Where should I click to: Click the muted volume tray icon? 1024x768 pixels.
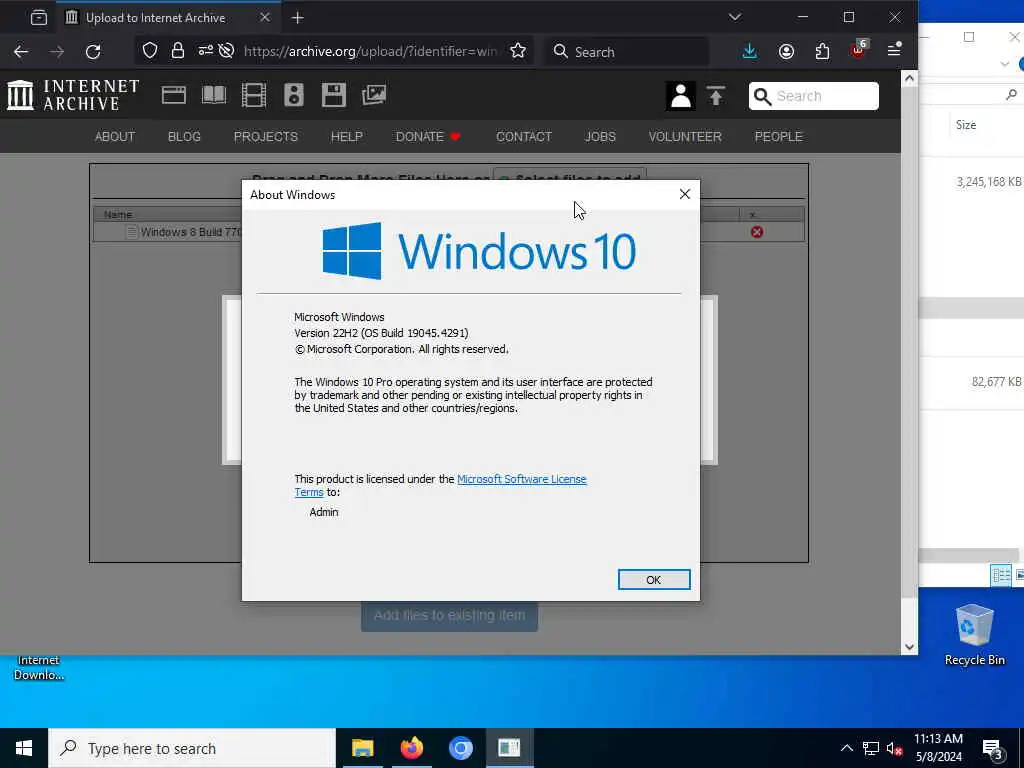[894, 748]
